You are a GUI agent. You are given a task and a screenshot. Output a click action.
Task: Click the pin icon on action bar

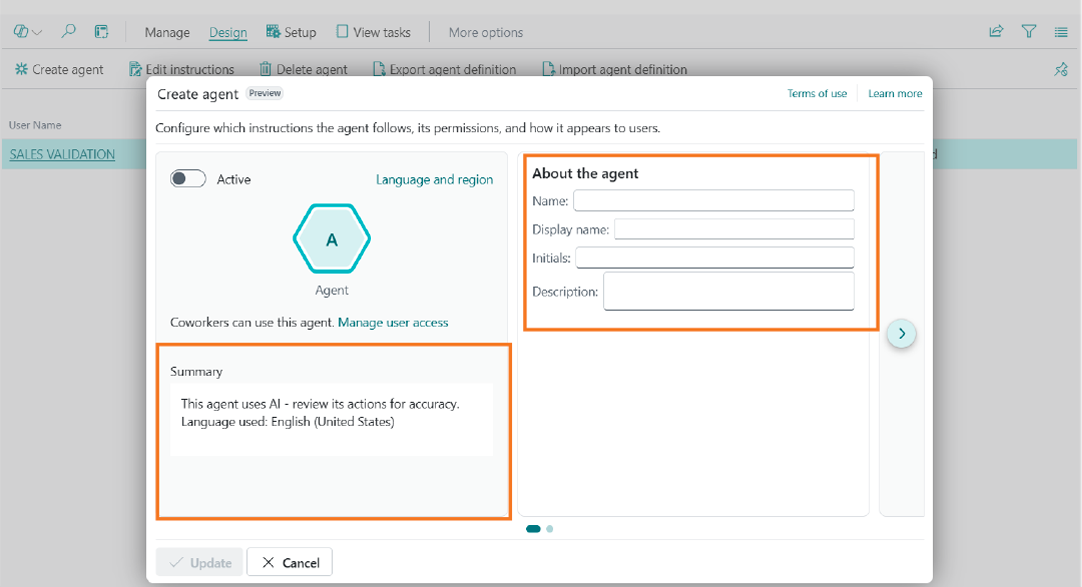pyautogui.click(x=1061, y=70)
